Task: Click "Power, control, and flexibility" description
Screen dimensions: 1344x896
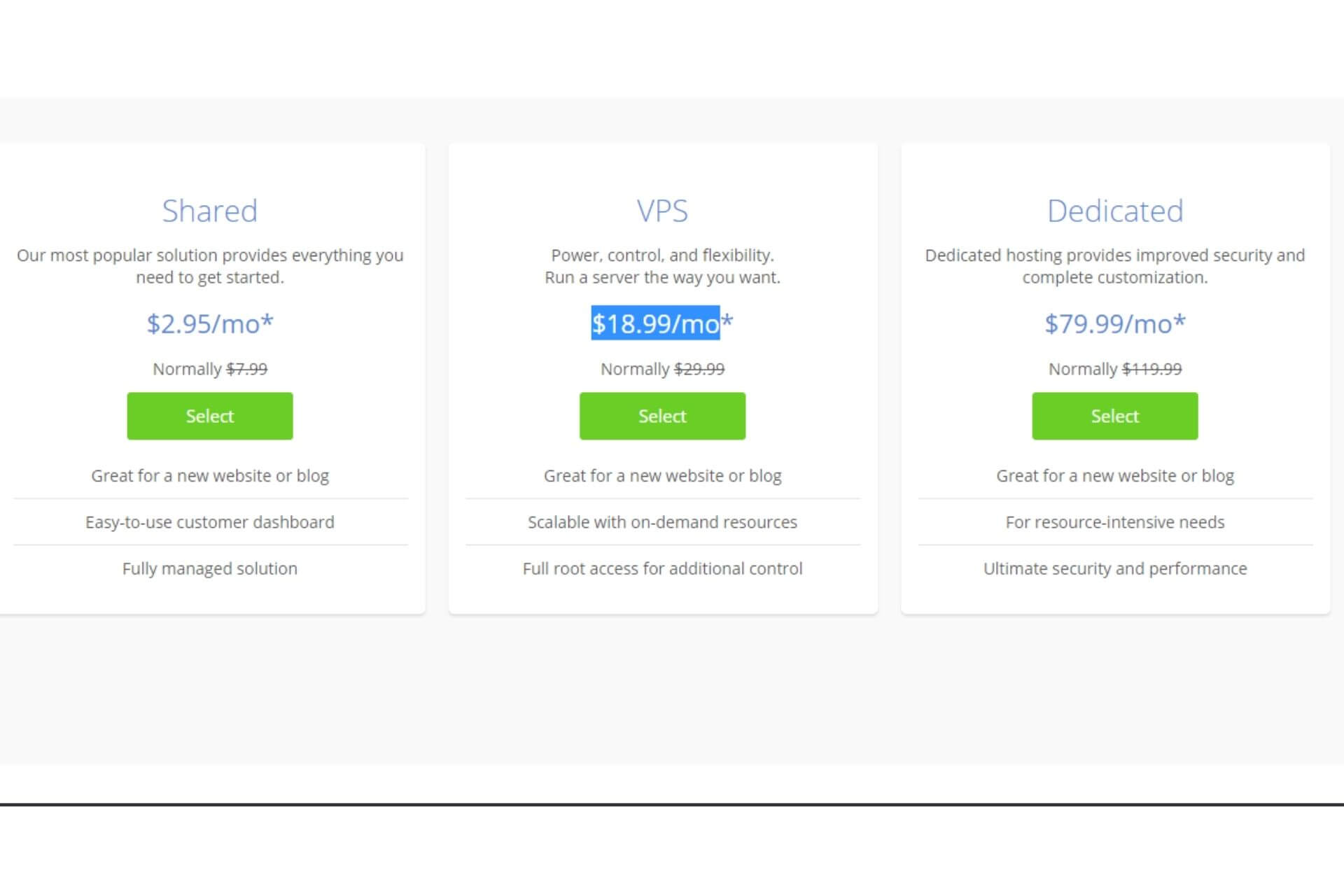Action: [662, 255]
